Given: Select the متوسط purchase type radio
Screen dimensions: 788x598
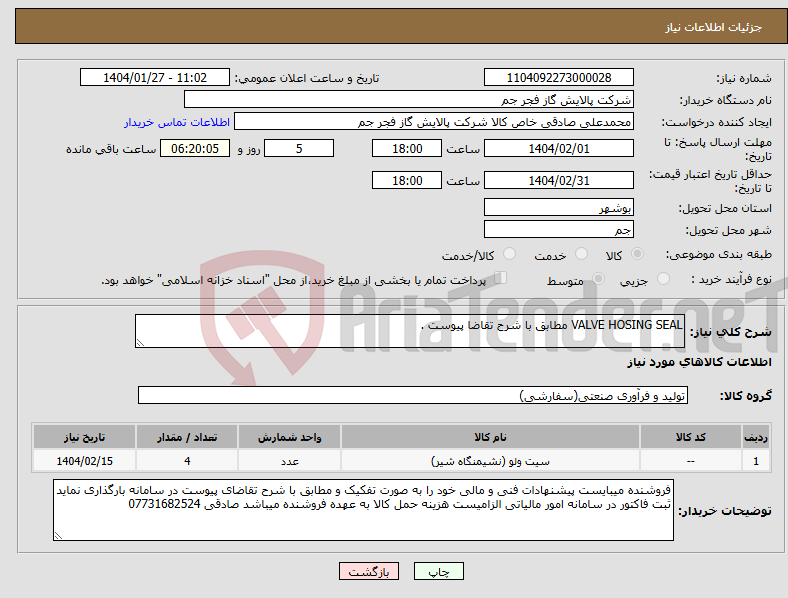Looking at the screenshot, I should [598, 278].
